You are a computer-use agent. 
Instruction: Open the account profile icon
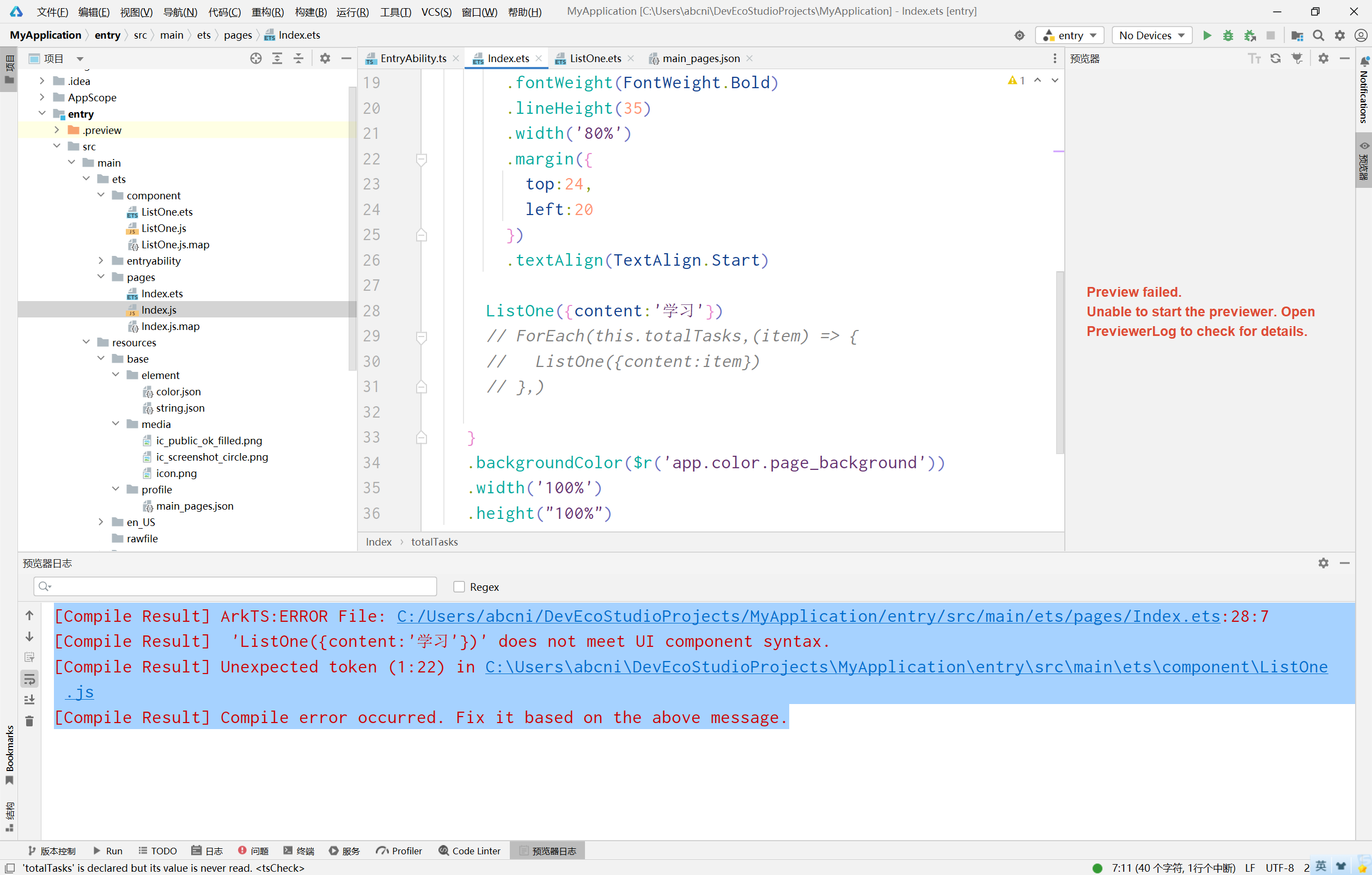coord(1361,35)
